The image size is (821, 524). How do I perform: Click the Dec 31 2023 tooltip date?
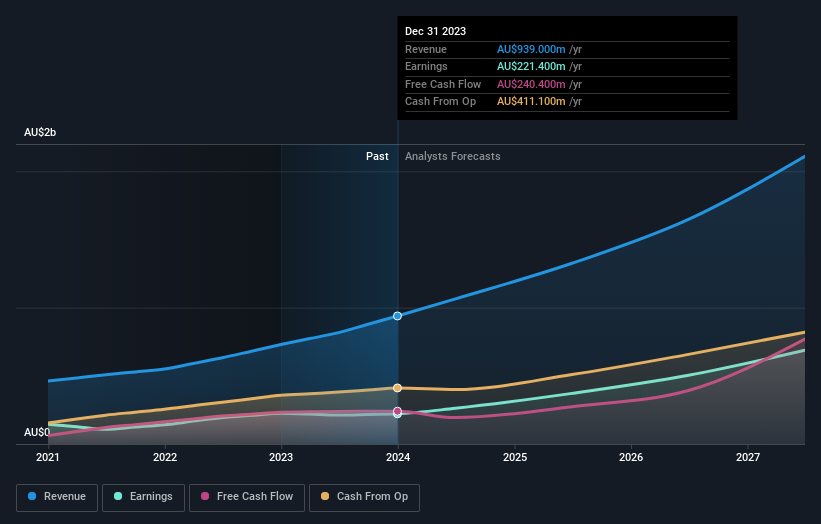pos(435,31)
